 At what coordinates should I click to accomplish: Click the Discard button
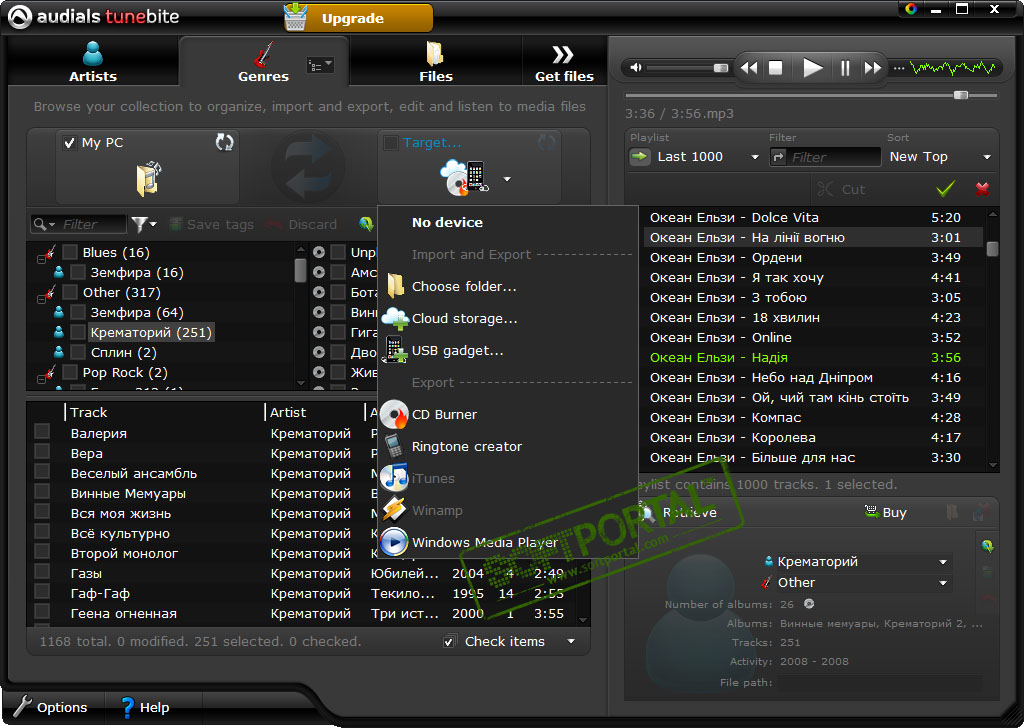point(301,224)
